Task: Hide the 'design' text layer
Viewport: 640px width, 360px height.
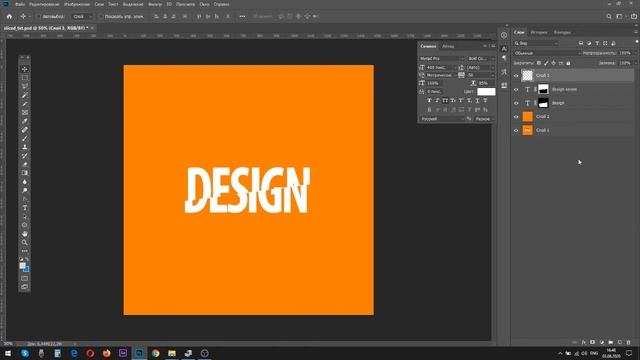Action: point(516,103)
